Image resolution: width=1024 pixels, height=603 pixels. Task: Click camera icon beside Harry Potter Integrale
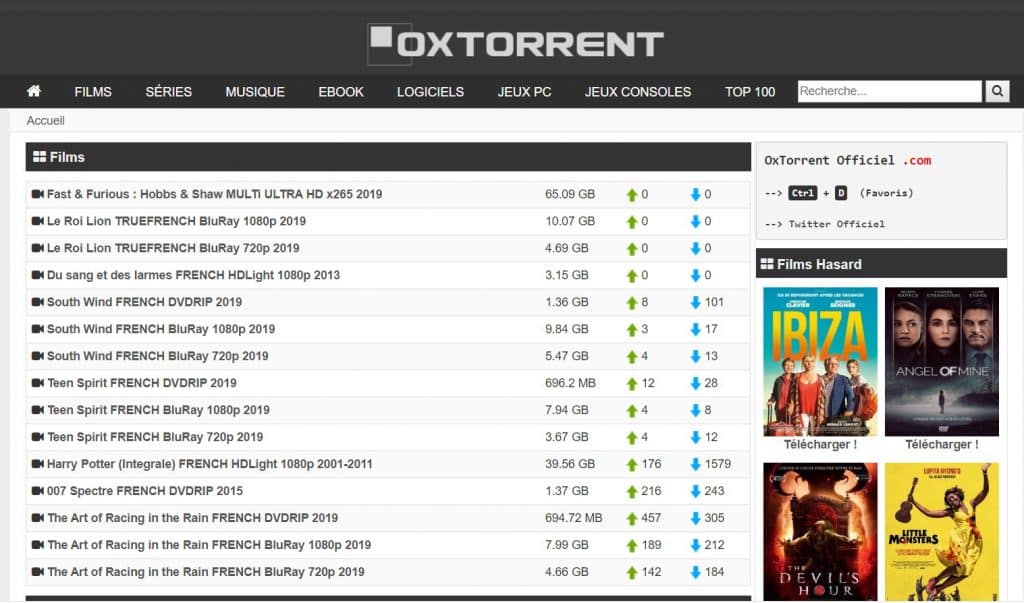38,464
